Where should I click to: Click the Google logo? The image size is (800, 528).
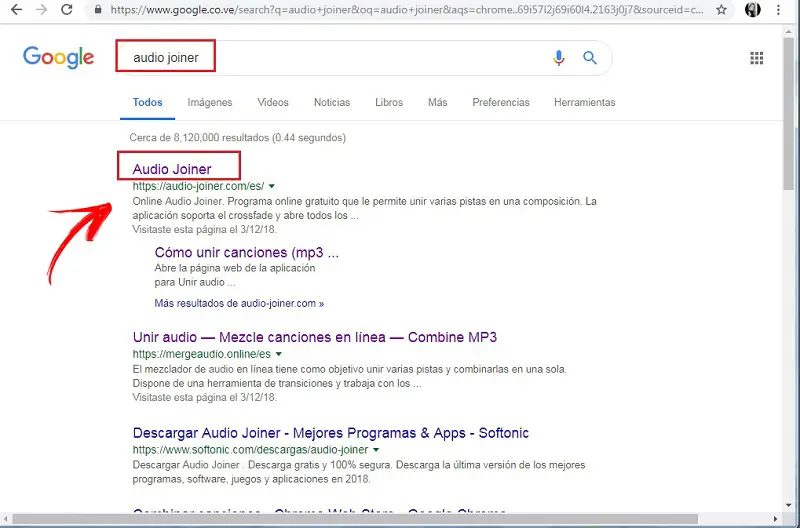pos(59,57)
